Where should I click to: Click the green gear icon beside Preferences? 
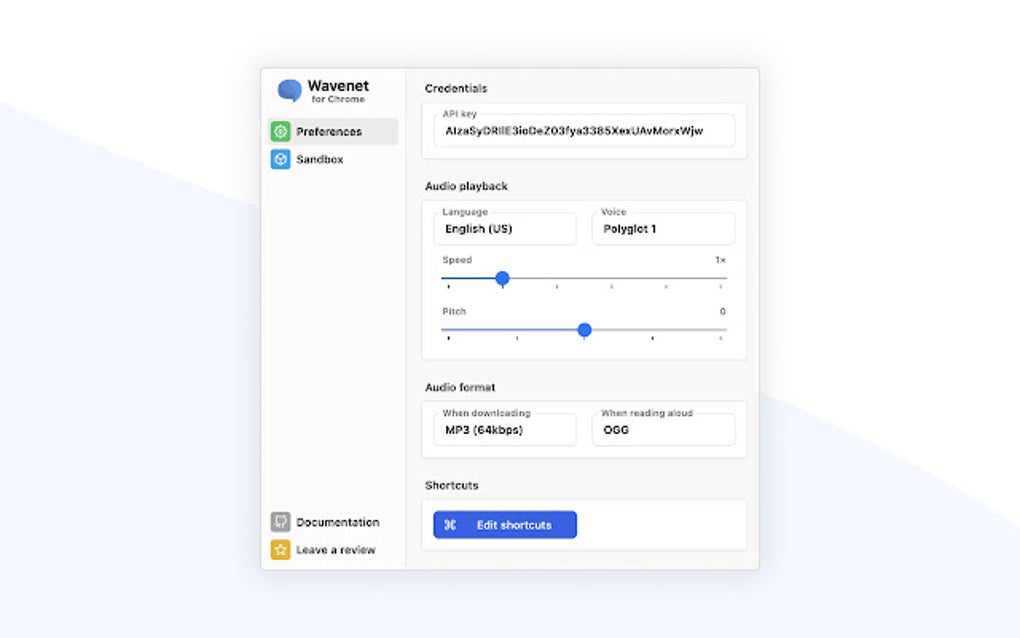pyautogui.click(x=281, y=131)
